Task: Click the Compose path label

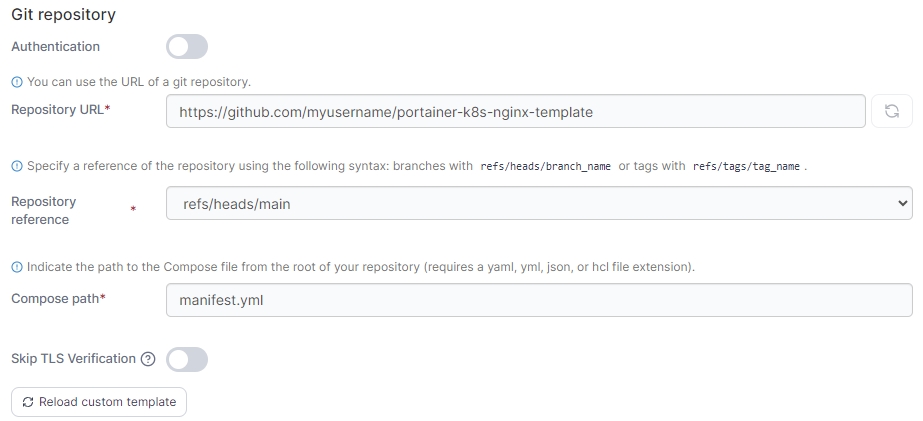Action: (x=57, y=299)
